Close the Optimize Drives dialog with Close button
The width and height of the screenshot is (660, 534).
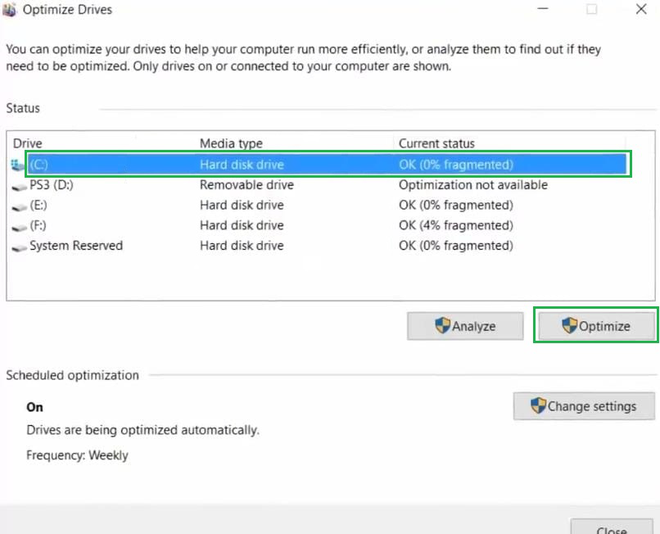tap(611, 528)
